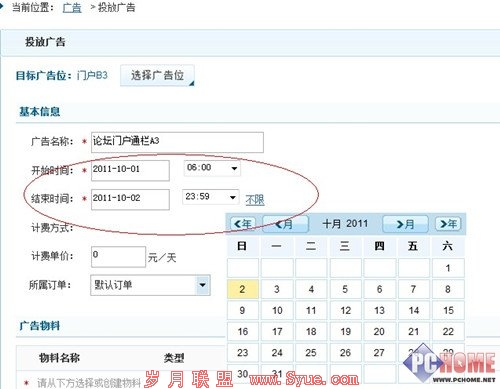Go to previous year in calendar

click(x=243, y=224)
